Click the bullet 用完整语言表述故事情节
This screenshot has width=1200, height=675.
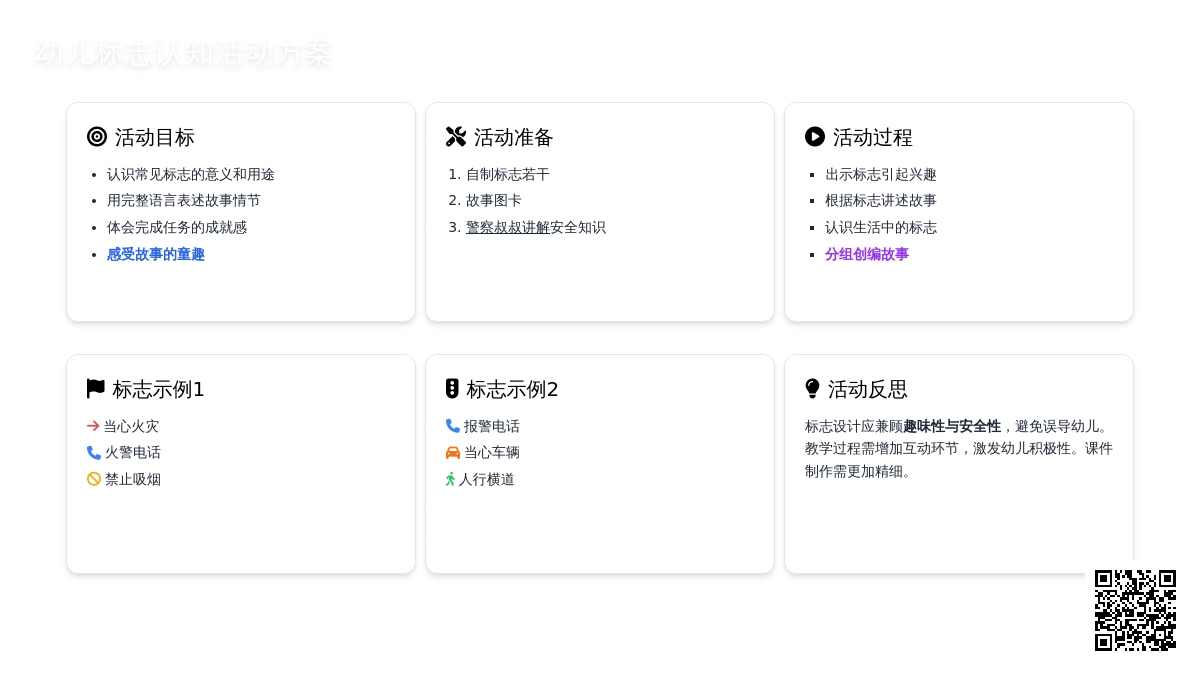(184, 200)
